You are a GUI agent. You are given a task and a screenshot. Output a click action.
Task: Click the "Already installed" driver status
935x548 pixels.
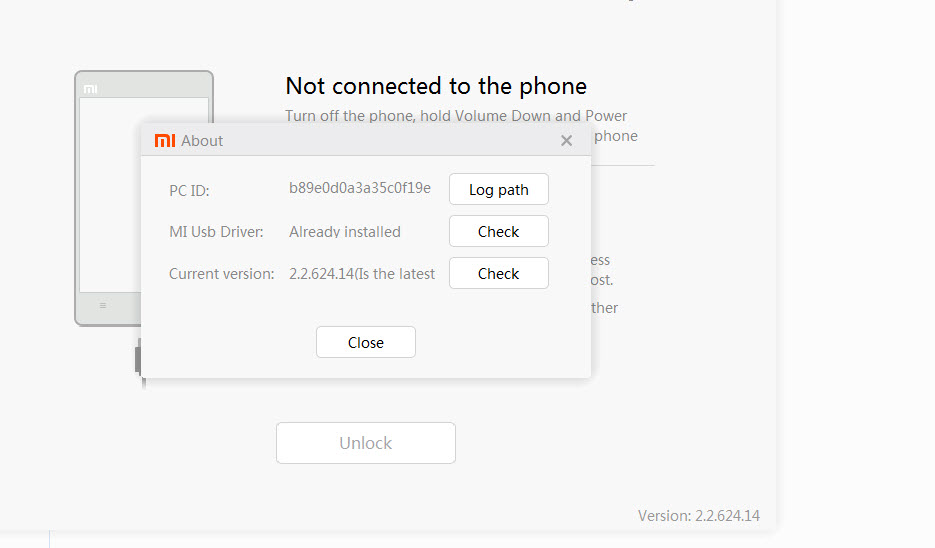point(344,232)
